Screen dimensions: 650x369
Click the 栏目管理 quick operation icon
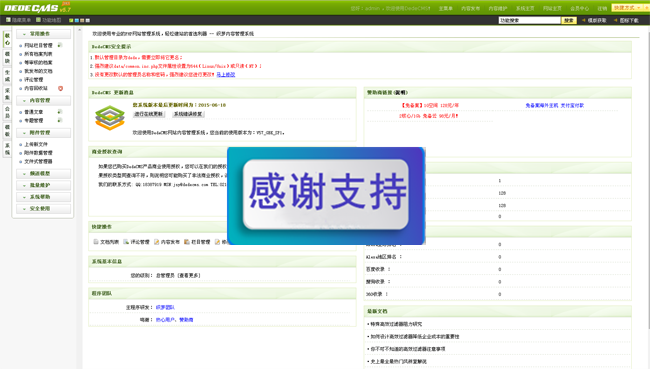tap(187, 242)
